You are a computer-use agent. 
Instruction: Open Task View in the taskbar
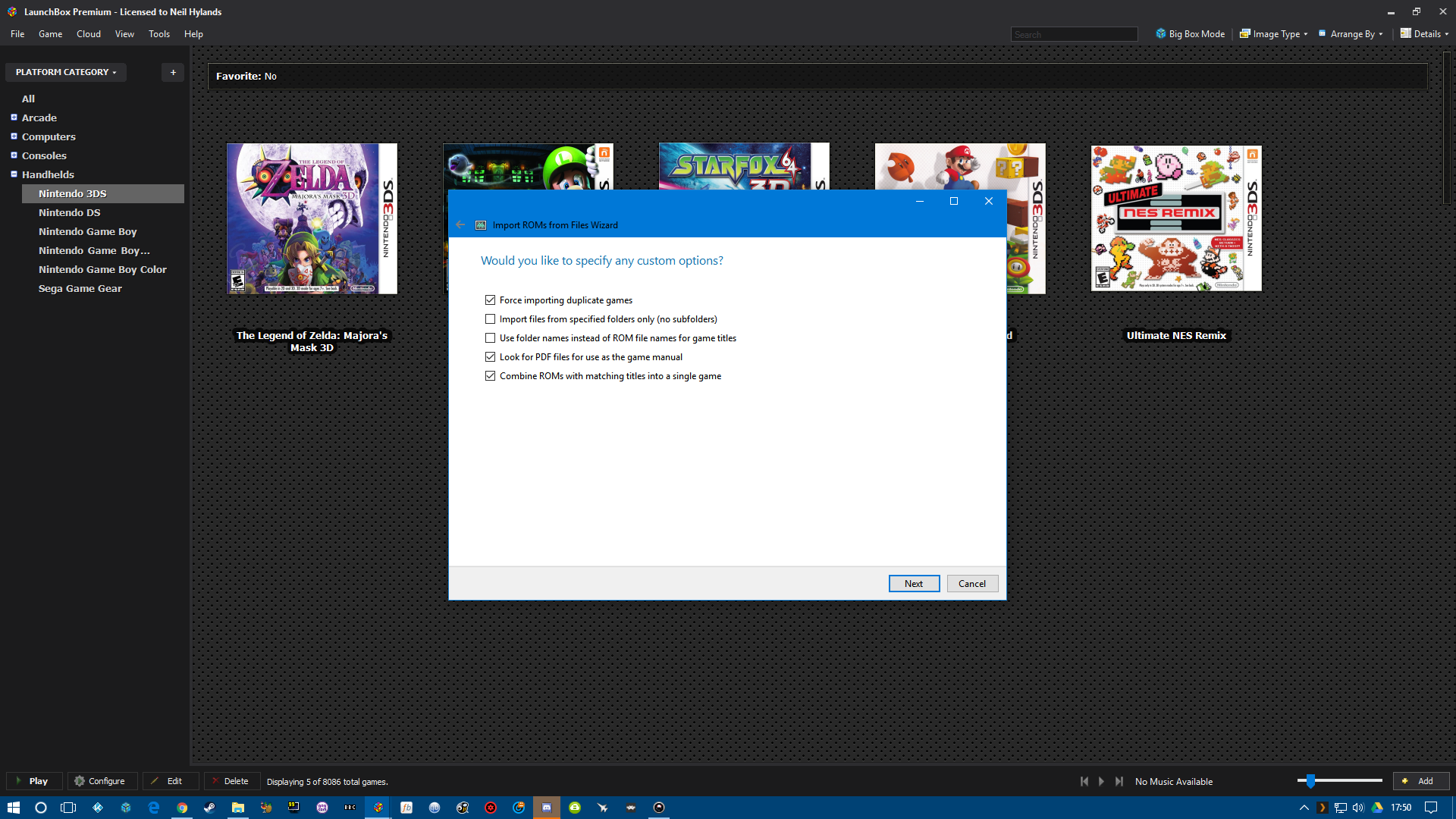(x=68, y=808)
